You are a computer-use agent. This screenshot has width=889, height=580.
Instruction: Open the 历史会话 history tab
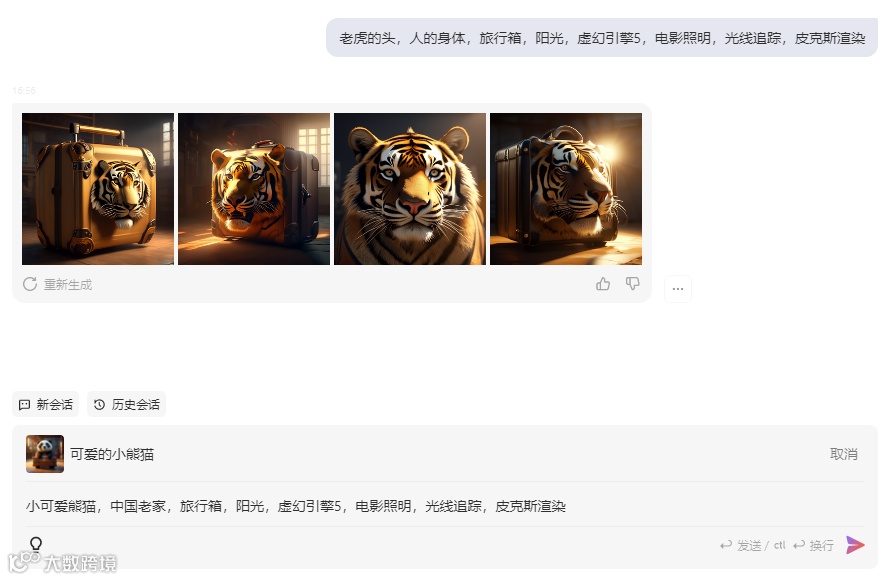(126, 404)
